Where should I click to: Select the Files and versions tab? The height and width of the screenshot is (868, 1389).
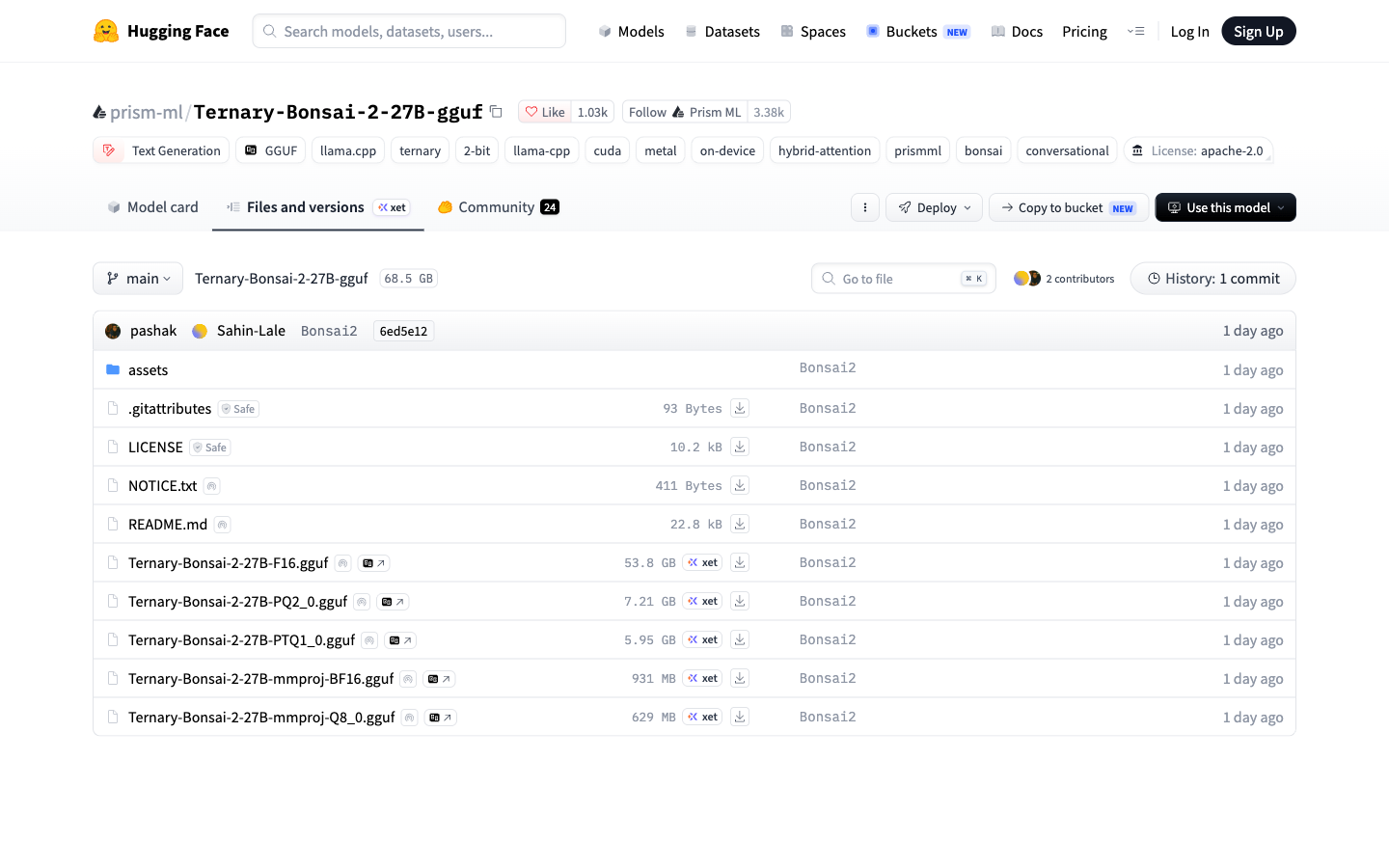coord(318,207)
